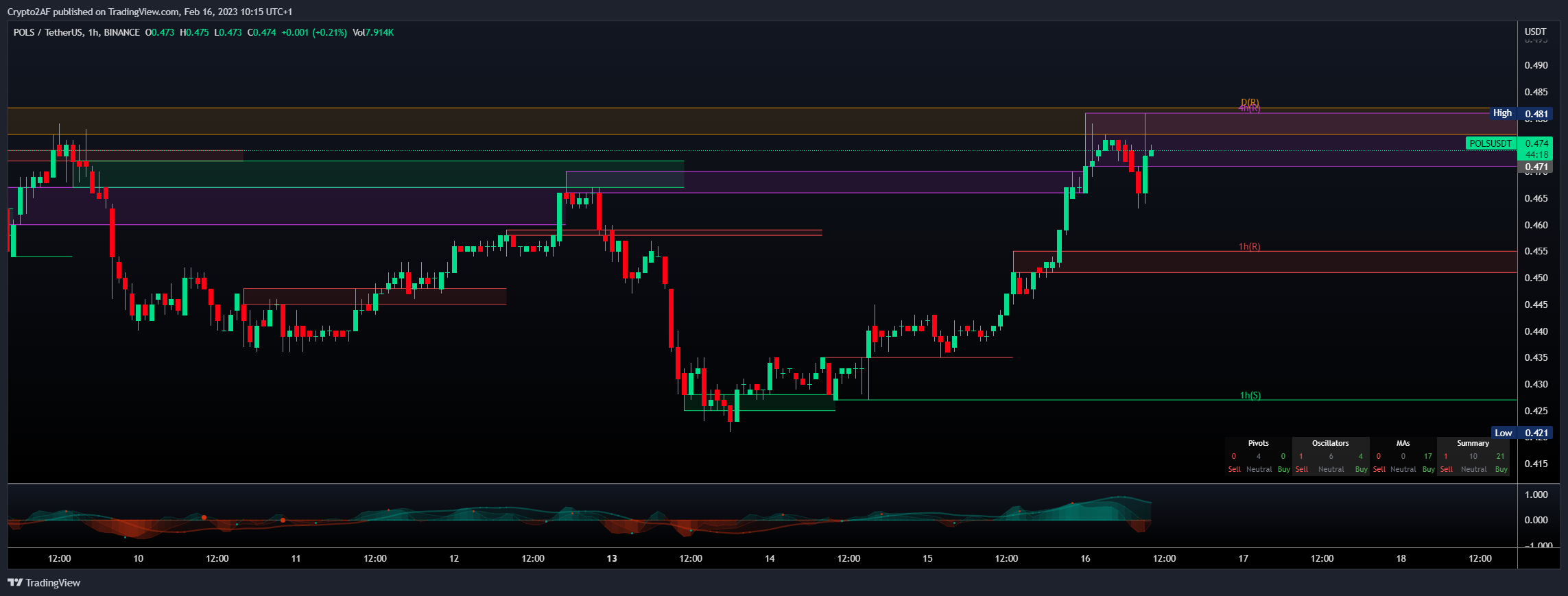
Task: Click the close value C0.474
Action: coord(262,32)
